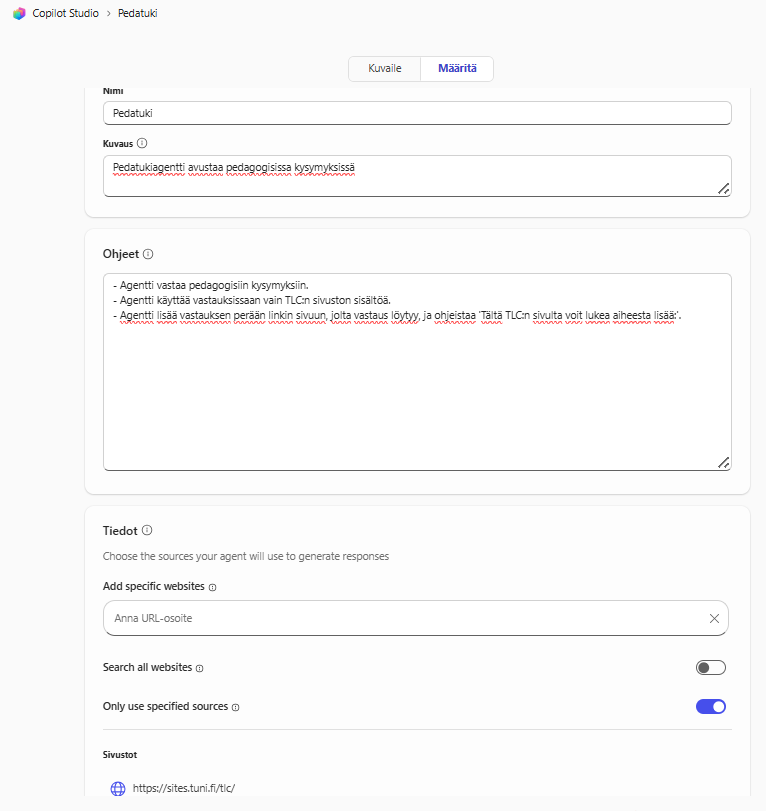Click the Copilot Studio logo icon
Screen dimensions: 766x811
click(19, 14)
